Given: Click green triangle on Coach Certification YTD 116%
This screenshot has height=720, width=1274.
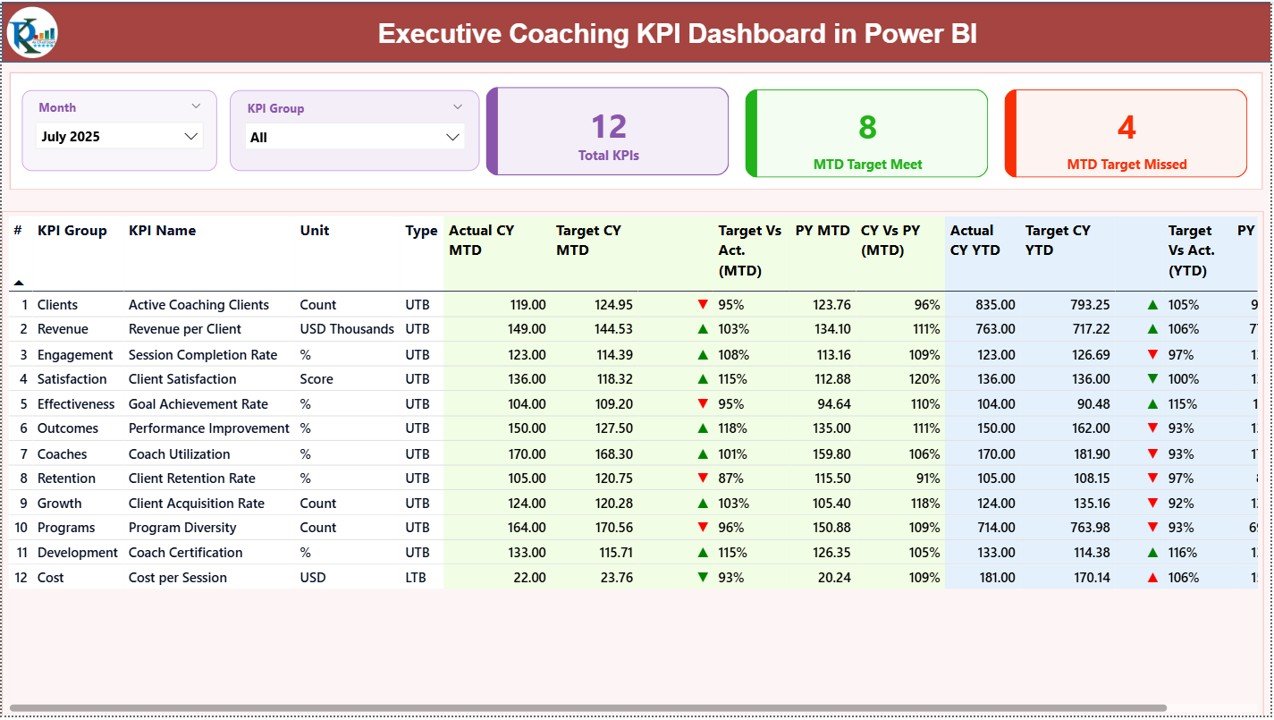Looking at the screenshot, I should click(1152, 552).
